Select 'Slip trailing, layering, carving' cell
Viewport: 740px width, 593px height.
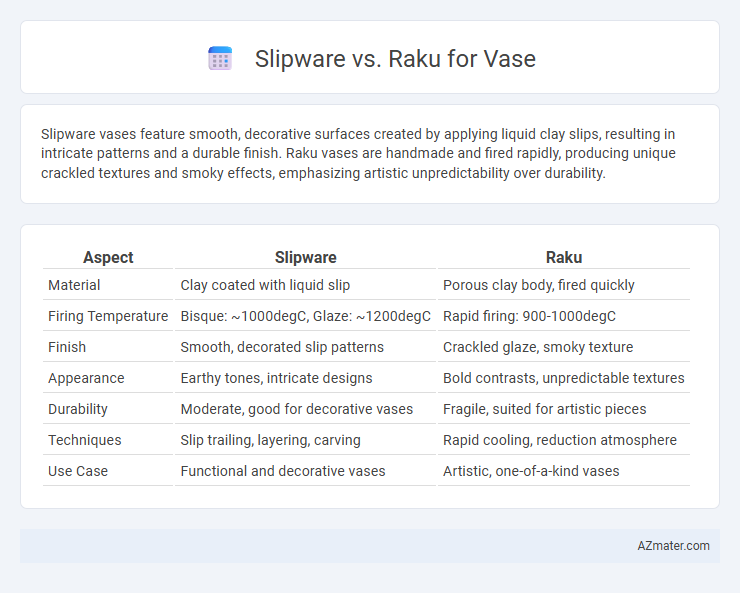pos(270,440)
